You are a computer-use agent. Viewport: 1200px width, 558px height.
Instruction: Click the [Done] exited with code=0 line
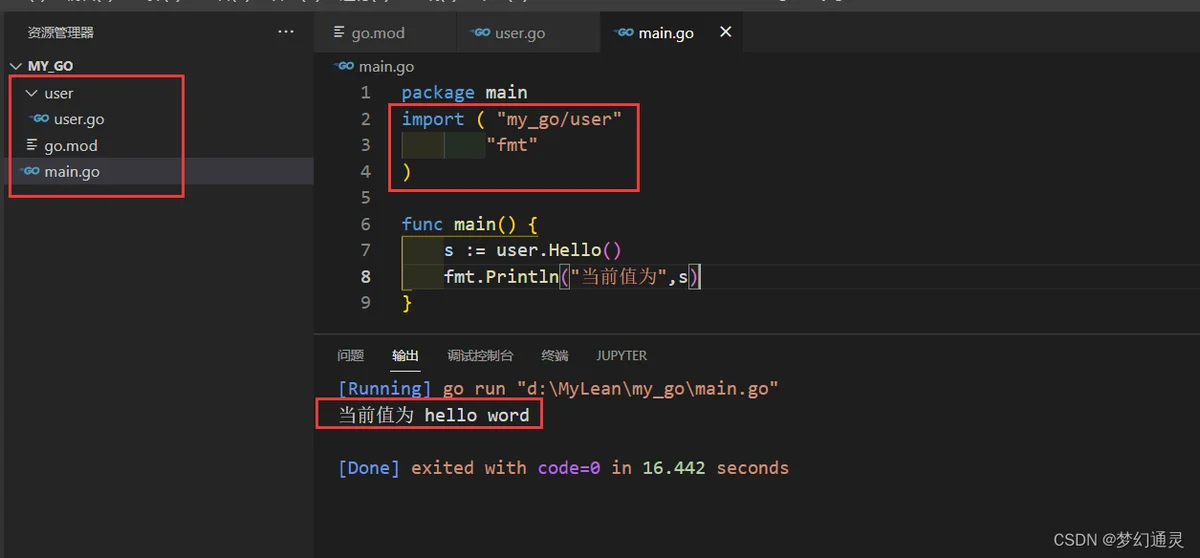coord(564,467)
